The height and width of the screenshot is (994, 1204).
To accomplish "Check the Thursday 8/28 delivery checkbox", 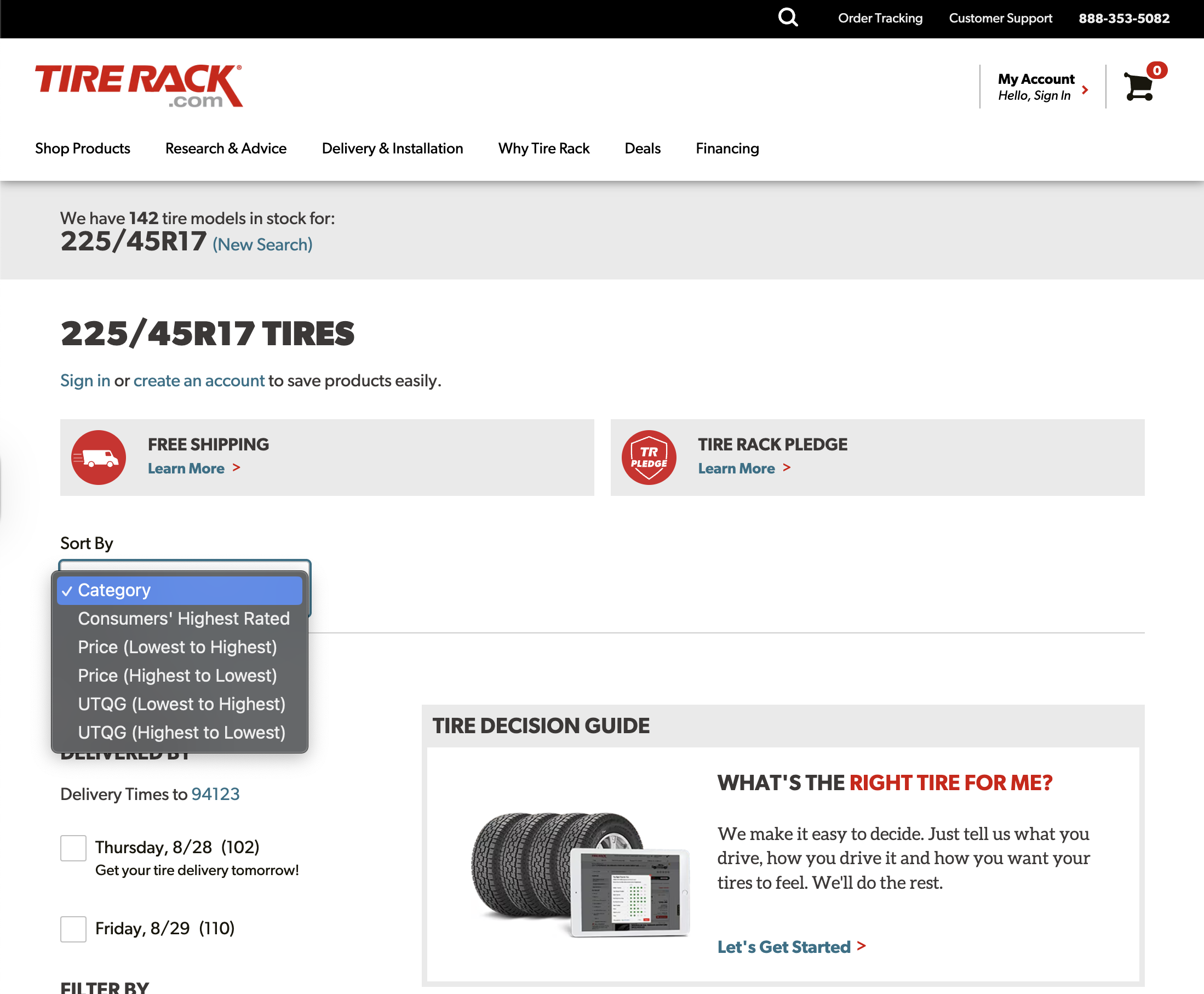I will coord(73,848).
